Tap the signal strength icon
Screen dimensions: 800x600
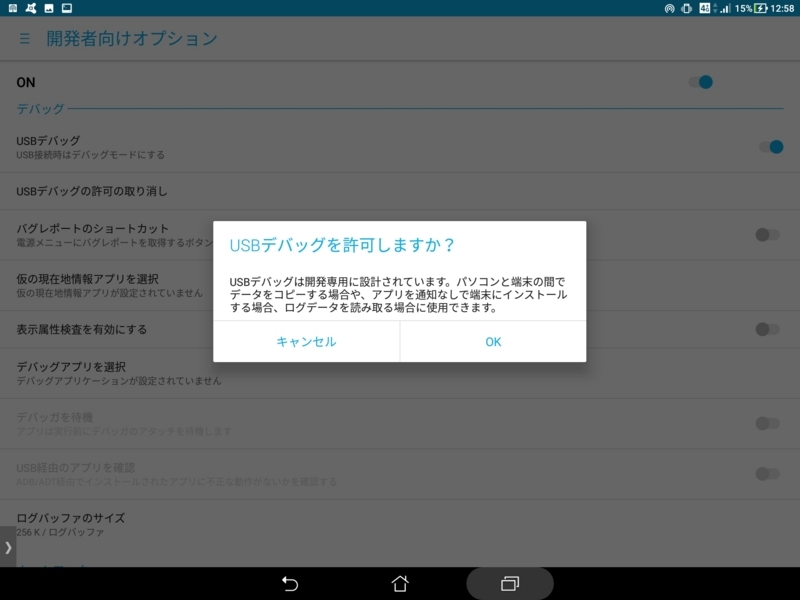coord(726,8)
